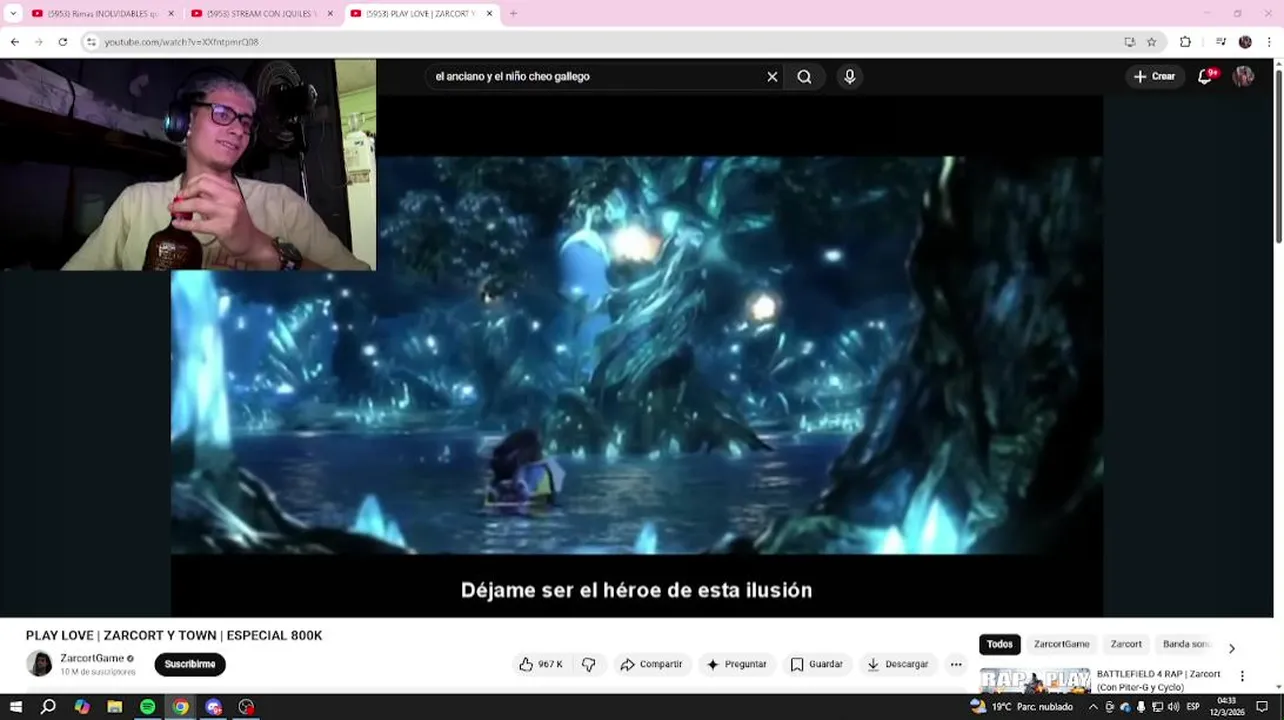1284x720 pixels.
Task: Select the Todos filter chip
Action: click(1000, 644)
